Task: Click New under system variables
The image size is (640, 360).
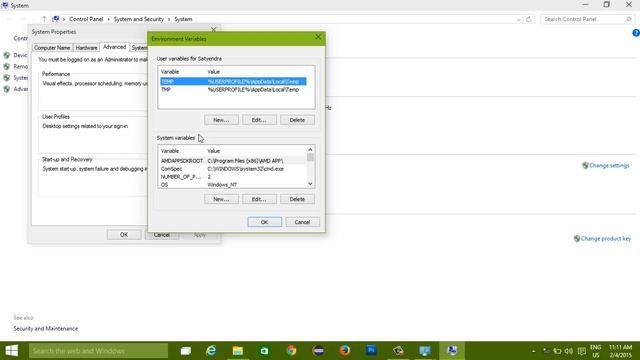Action: tap(221, 199)
